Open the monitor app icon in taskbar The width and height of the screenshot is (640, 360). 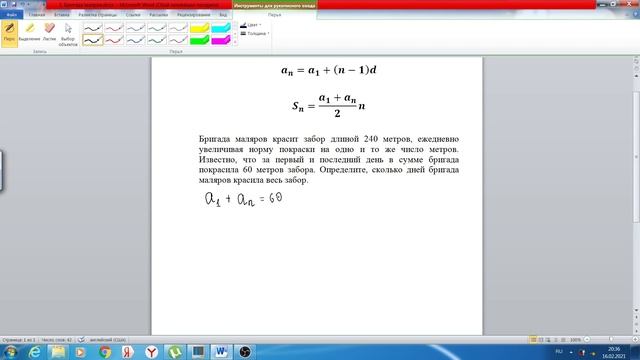(198, 352)
